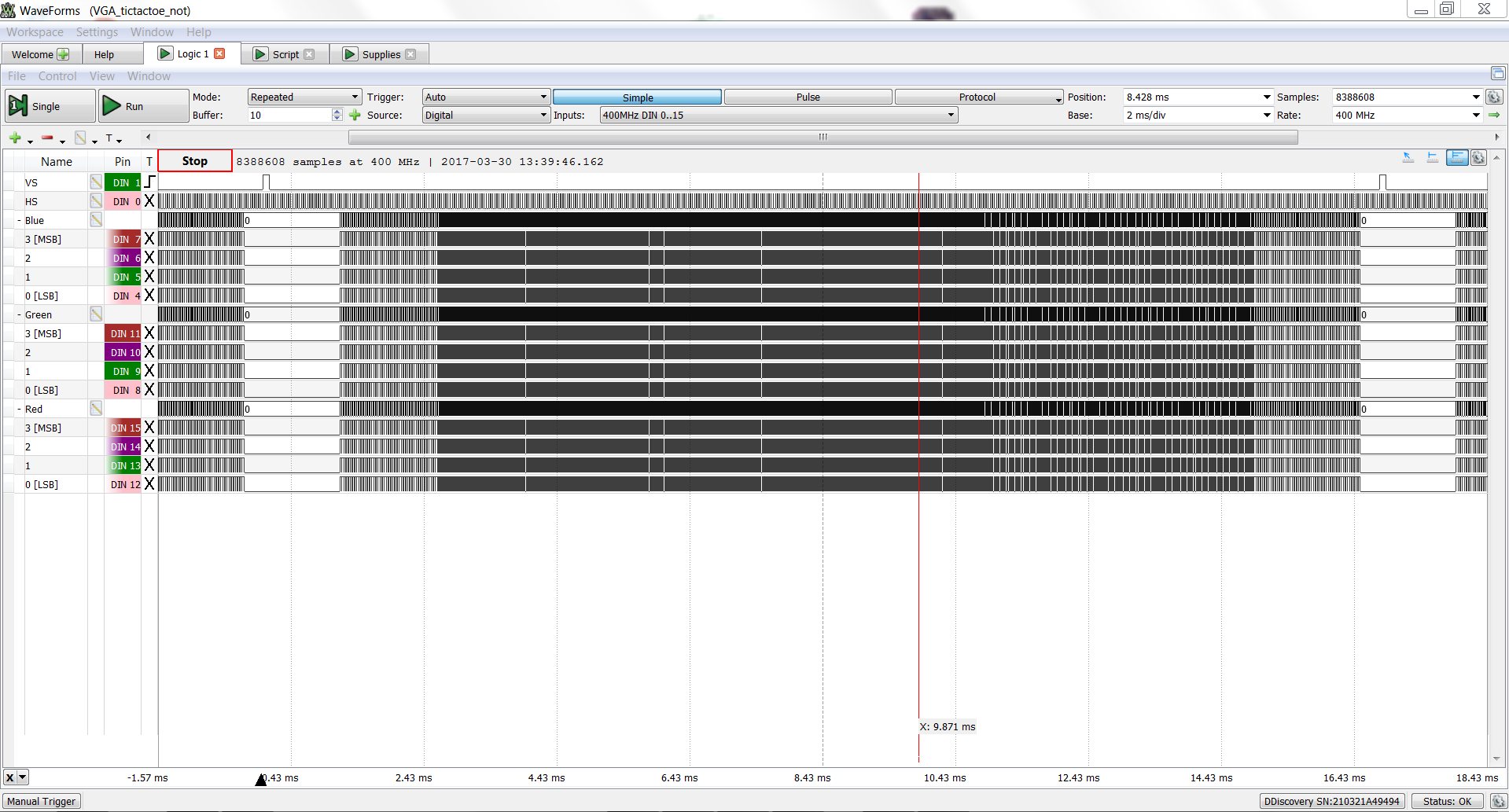Open the Workspace menu

[x=35, y=32]
